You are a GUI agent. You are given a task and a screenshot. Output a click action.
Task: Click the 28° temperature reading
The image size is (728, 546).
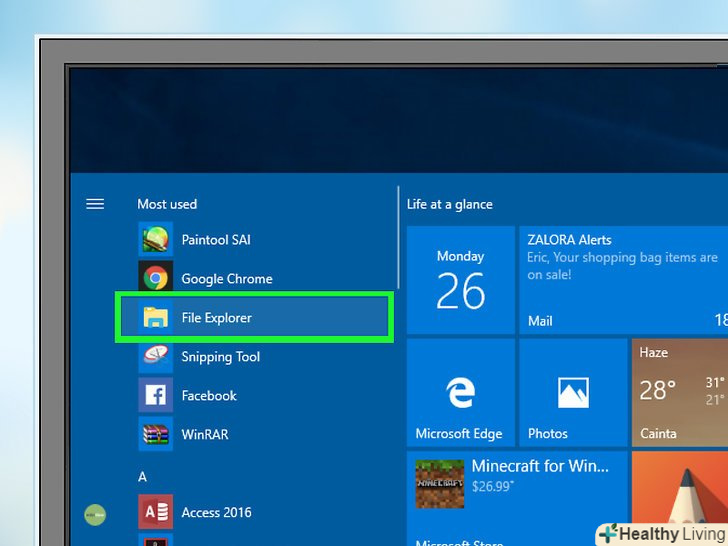tap(657, 390)
